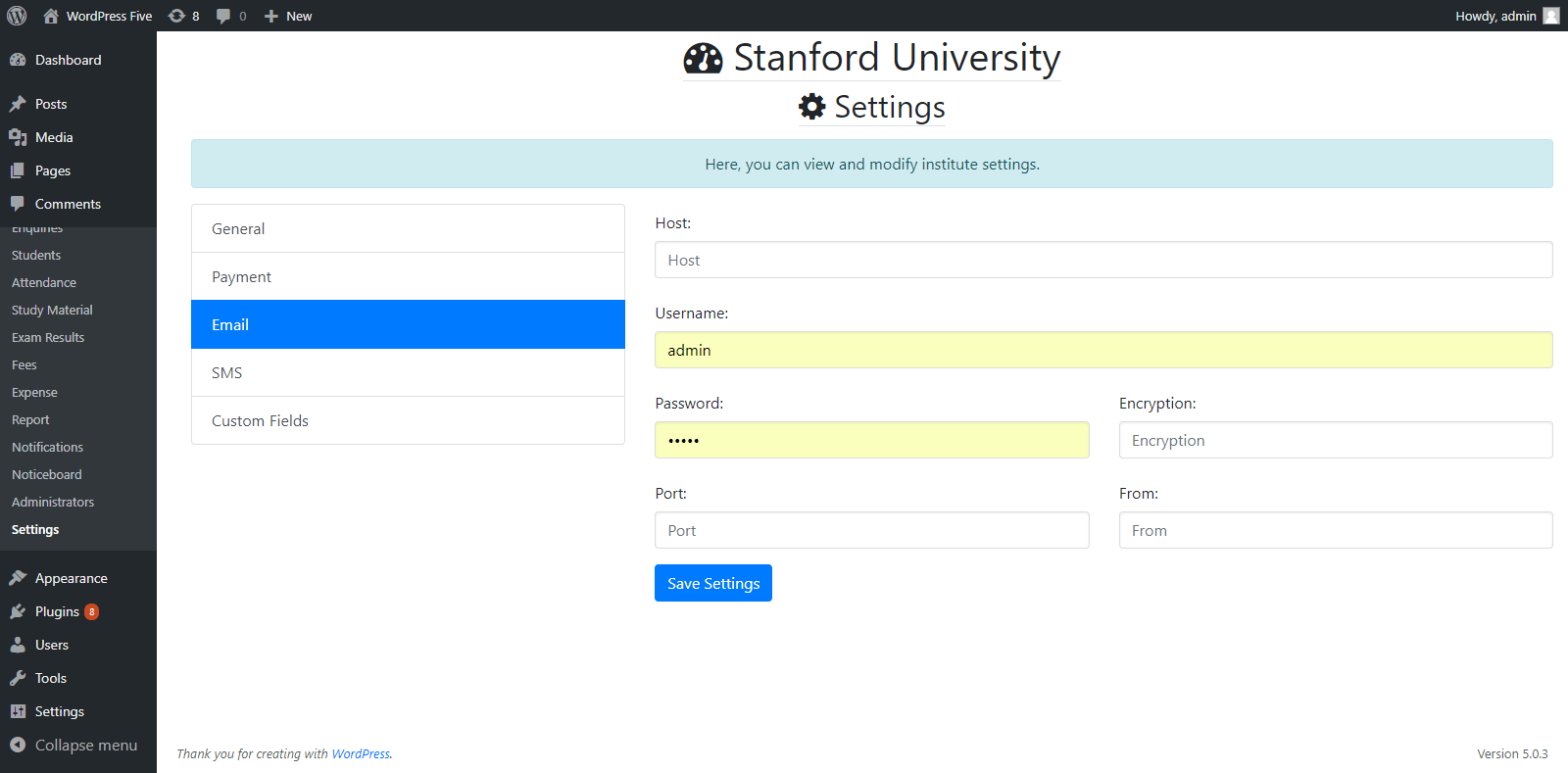Open the Fees submenu item
Image resolution: width=1568 pixels, height=773 pixels.
click(x=24, y=364)
